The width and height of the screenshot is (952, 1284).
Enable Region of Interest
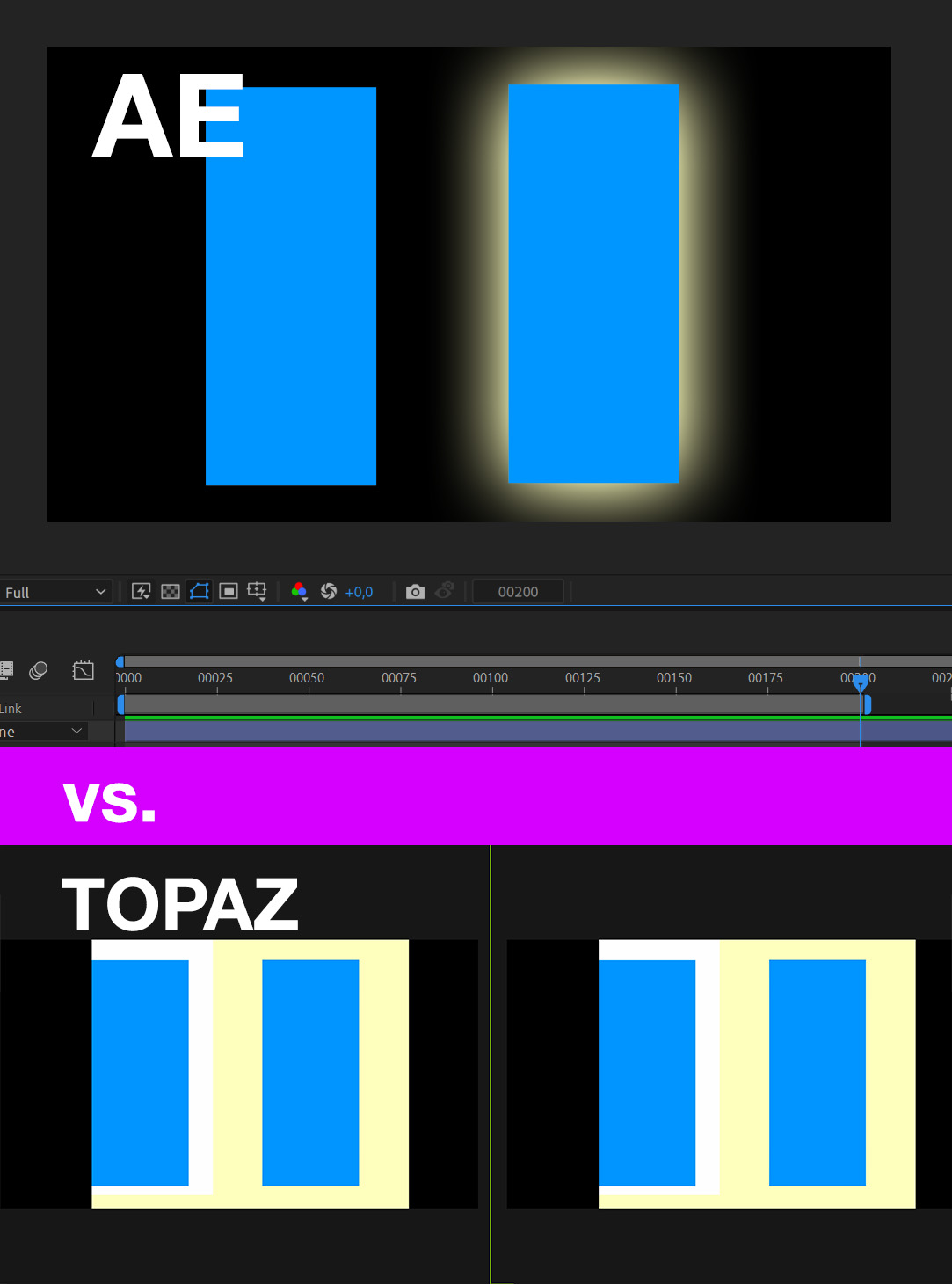(229, 591)
